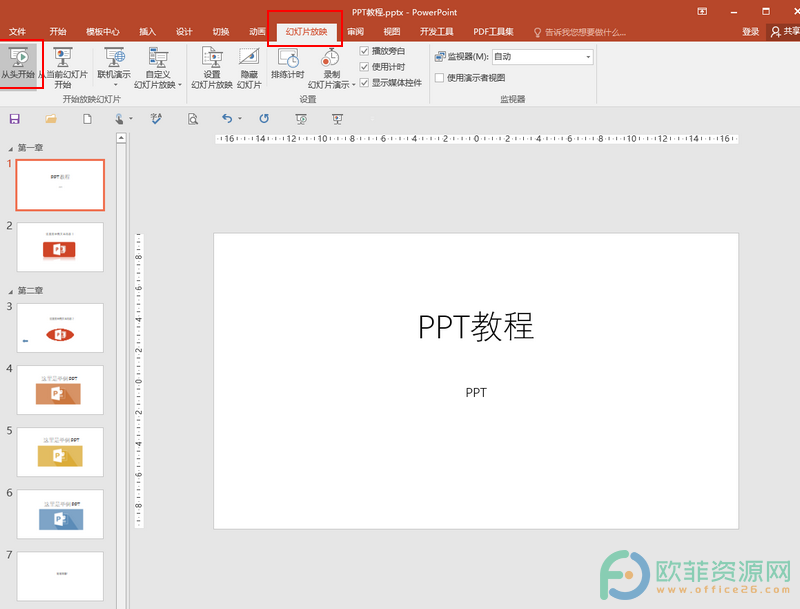Toggle the 使用计时 checkbox
The height and width of the screenshot is (609, 800).
[364, 66]
